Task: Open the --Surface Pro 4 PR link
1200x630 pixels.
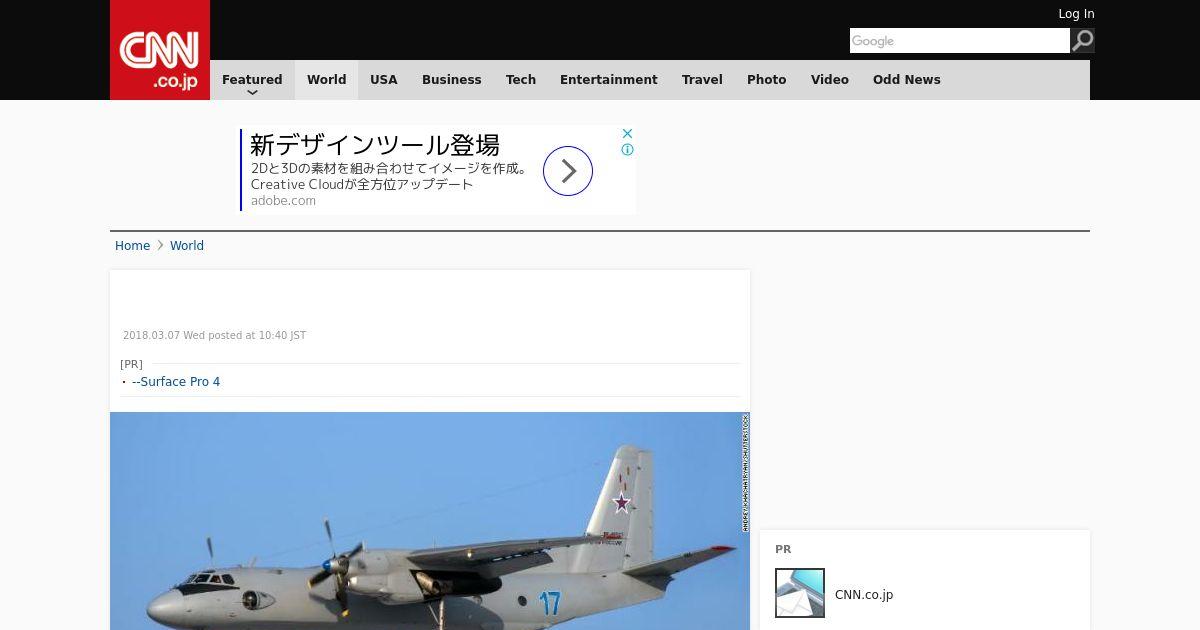Action: (176, 382)
